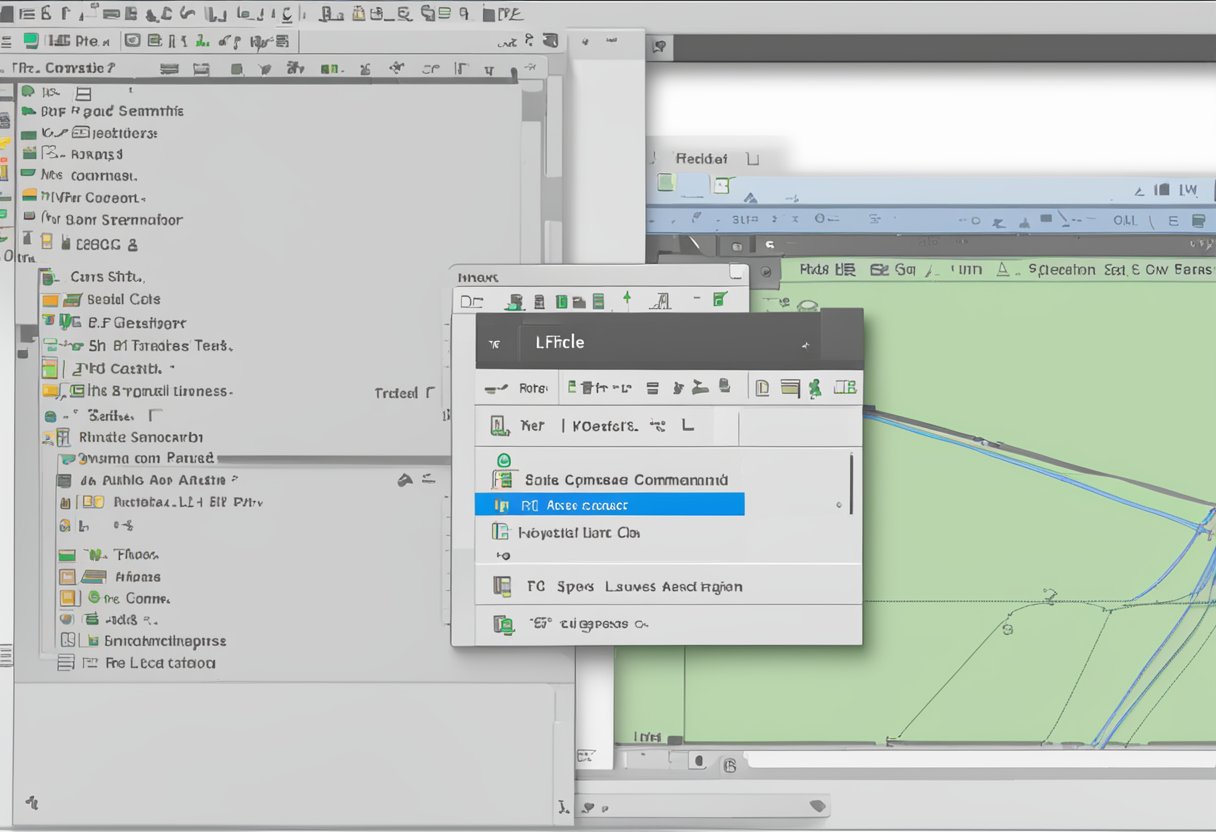The width and height of the screenshot is (1216, 832).
Task: Click the green icon beside 'BuF Rgaid Semnthfe'
Action: [29, 112]
